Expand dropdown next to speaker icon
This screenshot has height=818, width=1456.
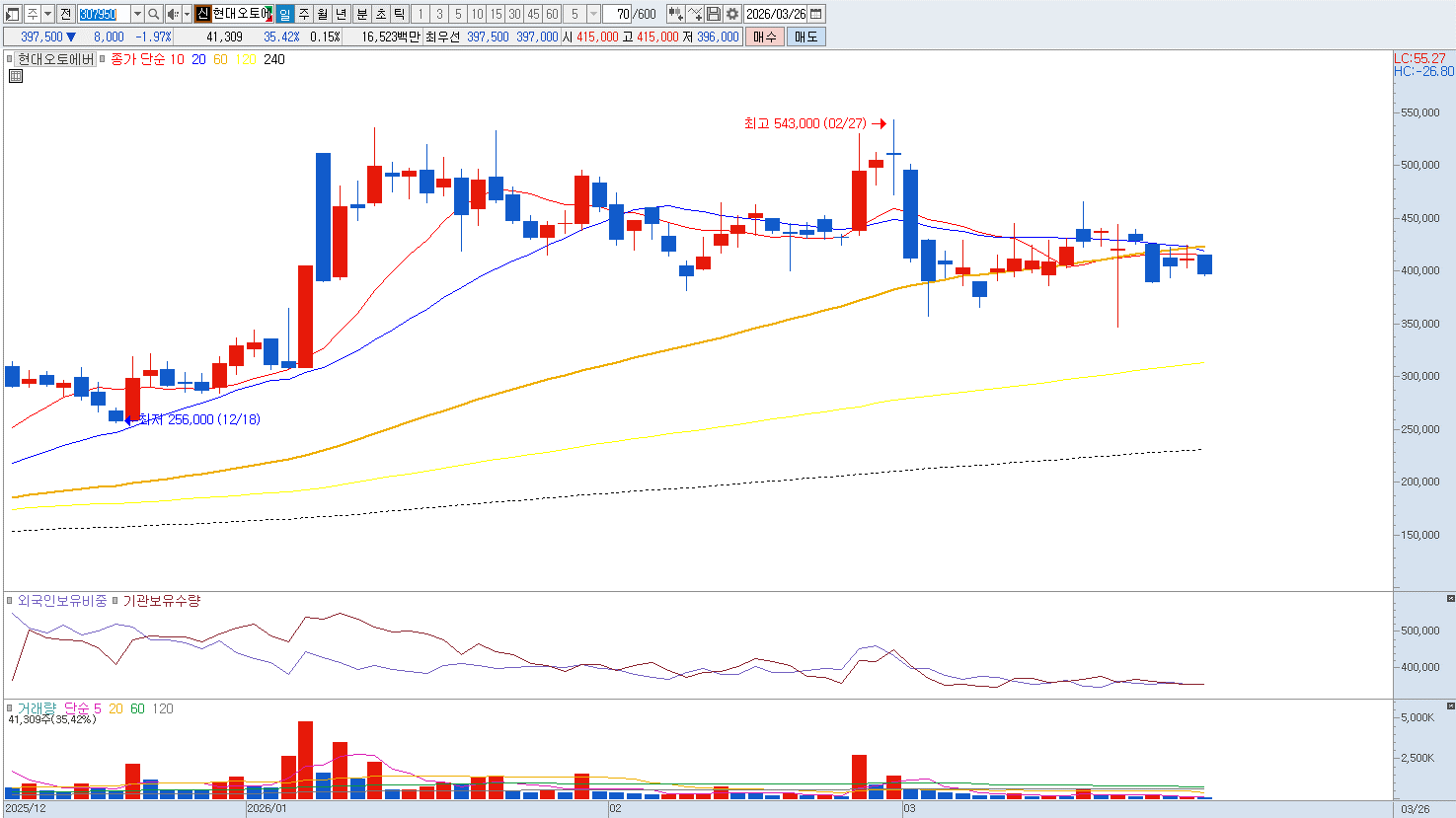click(187, 14)
